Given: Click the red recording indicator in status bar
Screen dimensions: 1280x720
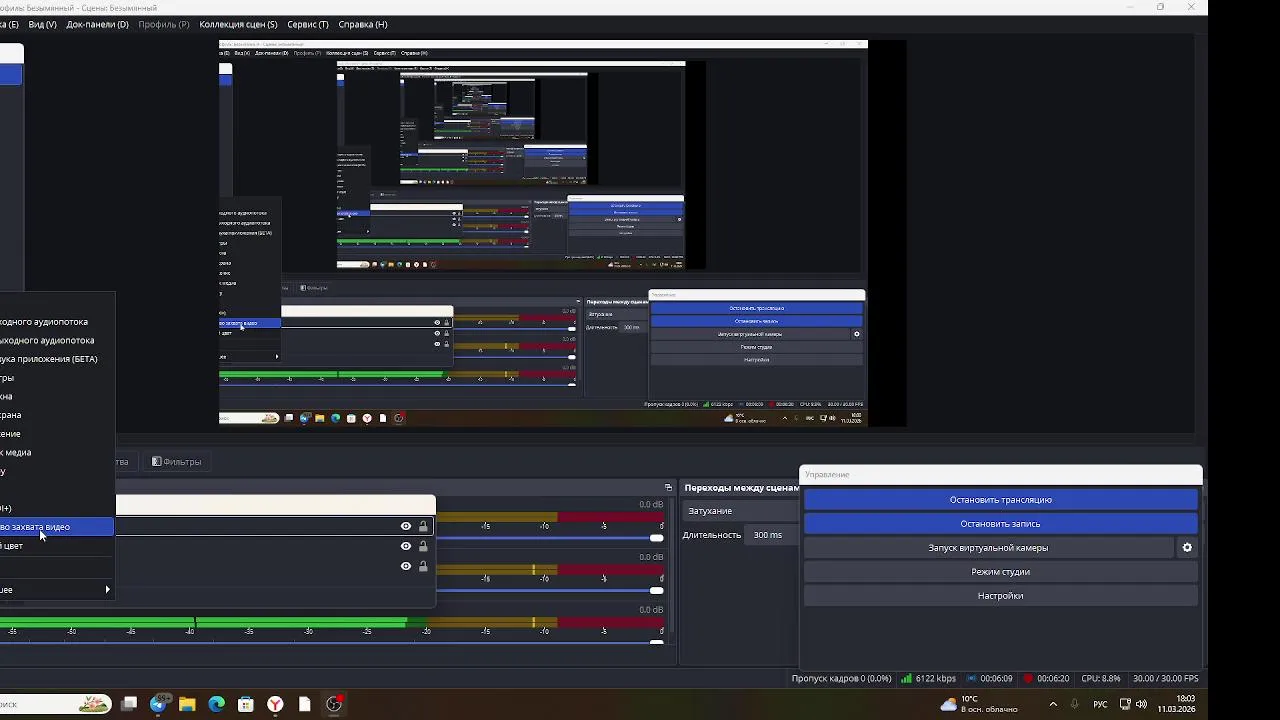Looking at the screenshot, I should pyautogui.click(x=1027, y=678).
